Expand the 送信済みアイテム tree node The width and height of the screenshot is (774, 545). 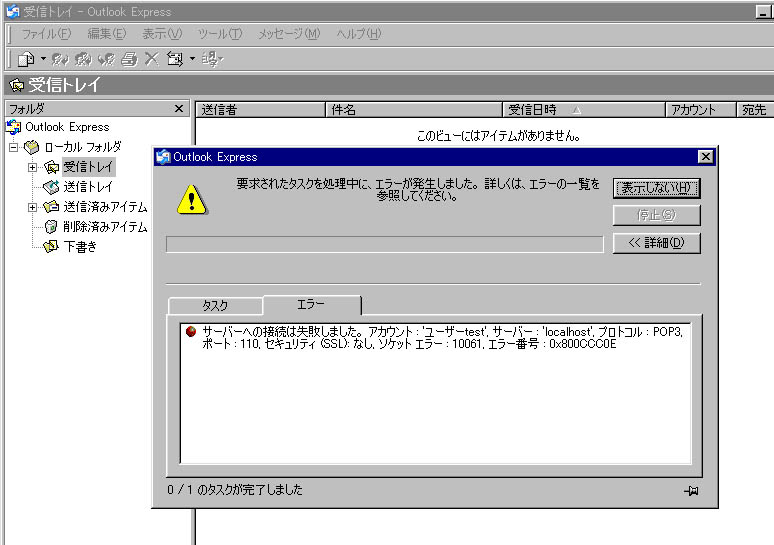click(33, 207)
